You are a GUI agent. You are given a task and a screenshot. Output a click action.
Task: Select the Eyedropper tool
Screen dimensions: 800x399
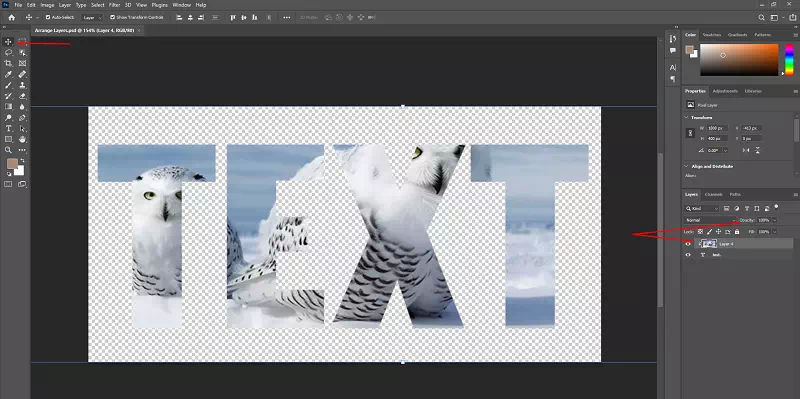click(8, 74)
